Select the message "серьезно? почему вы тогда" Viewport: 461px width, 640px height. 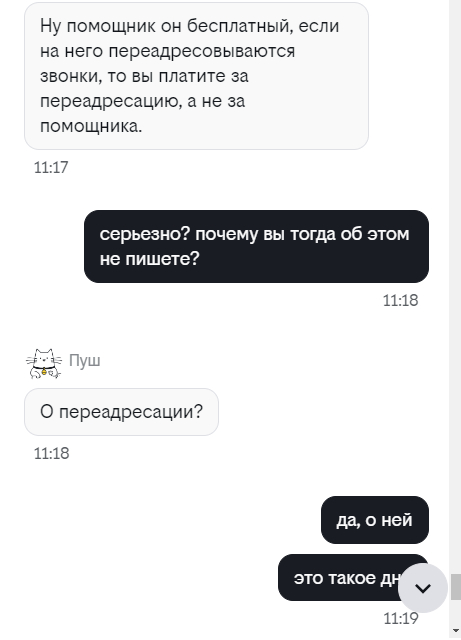[256, 247]
